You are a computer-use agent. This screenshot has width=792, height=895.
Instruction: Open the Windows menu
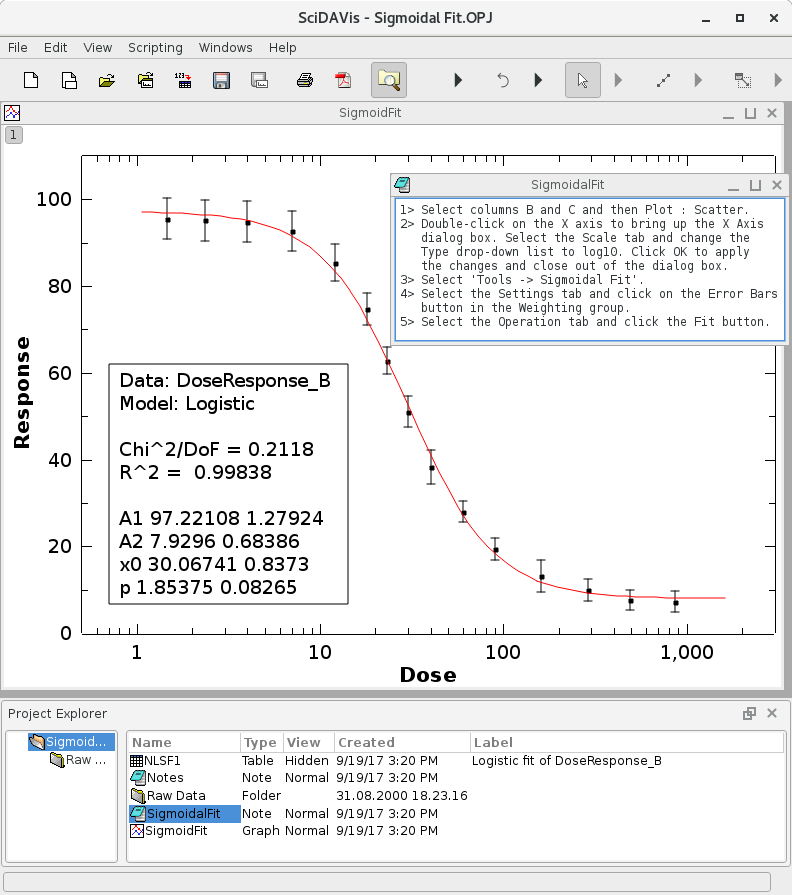pyautogui.click(x=225, y=47)
